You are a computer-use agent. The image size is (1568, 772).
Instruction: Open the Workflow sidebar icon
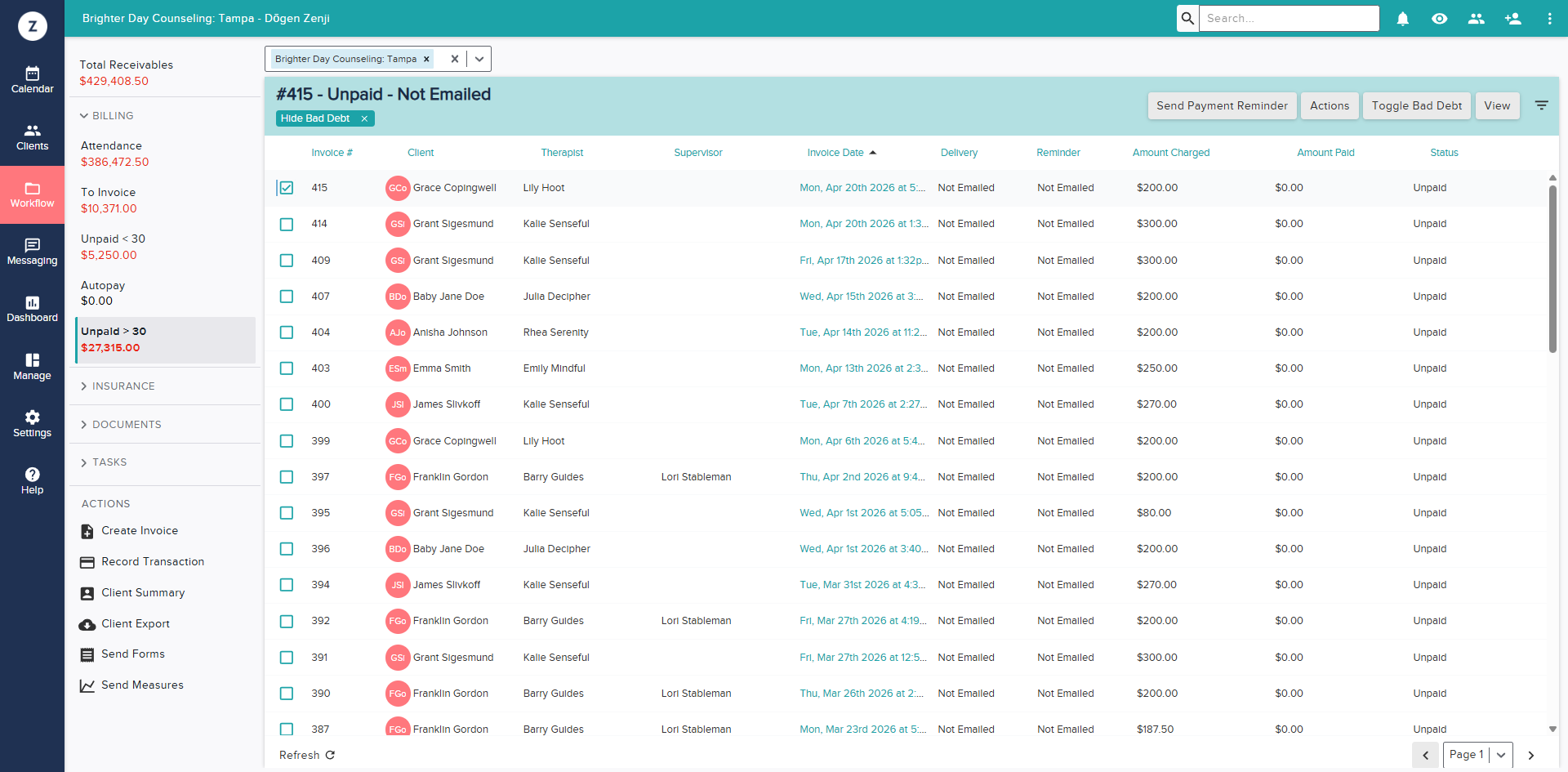32,194
